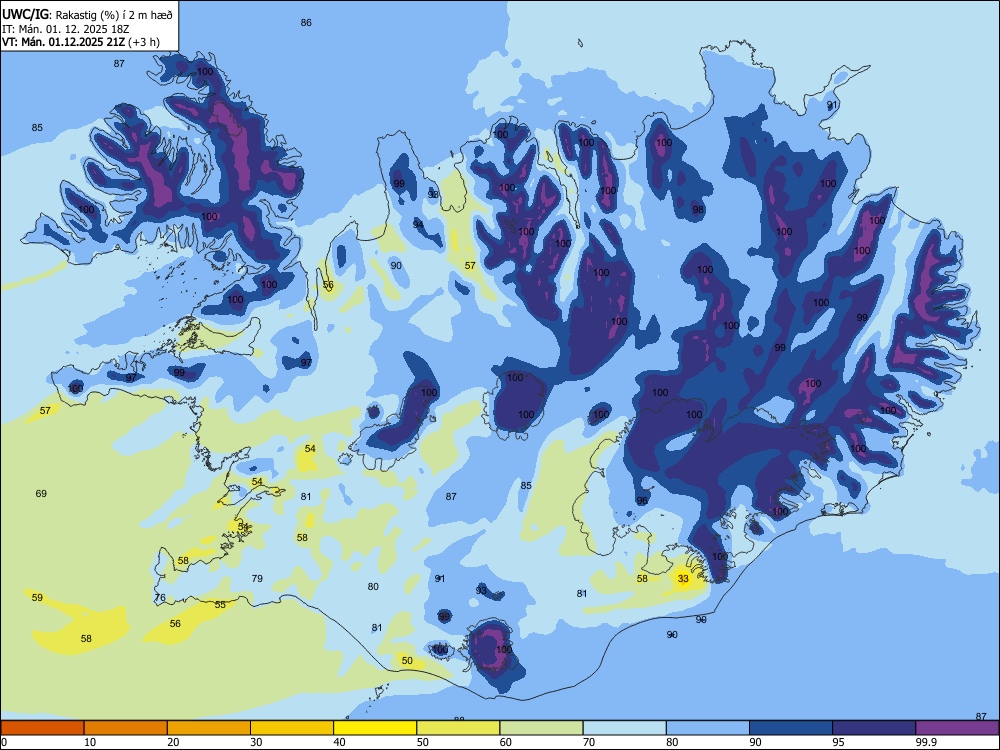
Task: Click the light blue 80–90 legend segment
Action: coord(708,728)
